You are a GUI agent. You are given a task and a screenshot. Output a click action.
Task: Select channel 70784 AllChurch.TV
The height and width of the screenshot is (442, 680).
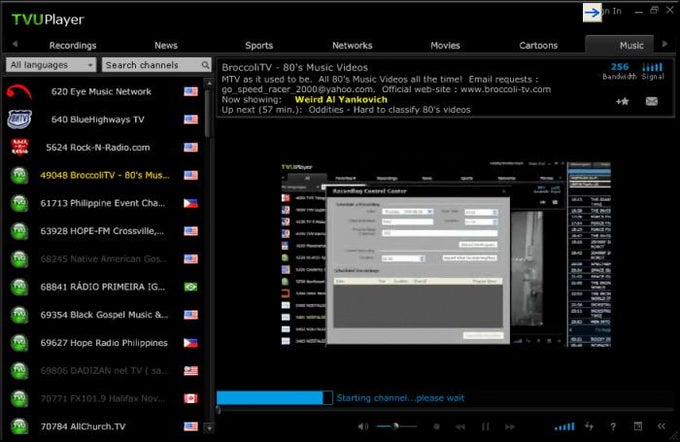tap(102, 426)
